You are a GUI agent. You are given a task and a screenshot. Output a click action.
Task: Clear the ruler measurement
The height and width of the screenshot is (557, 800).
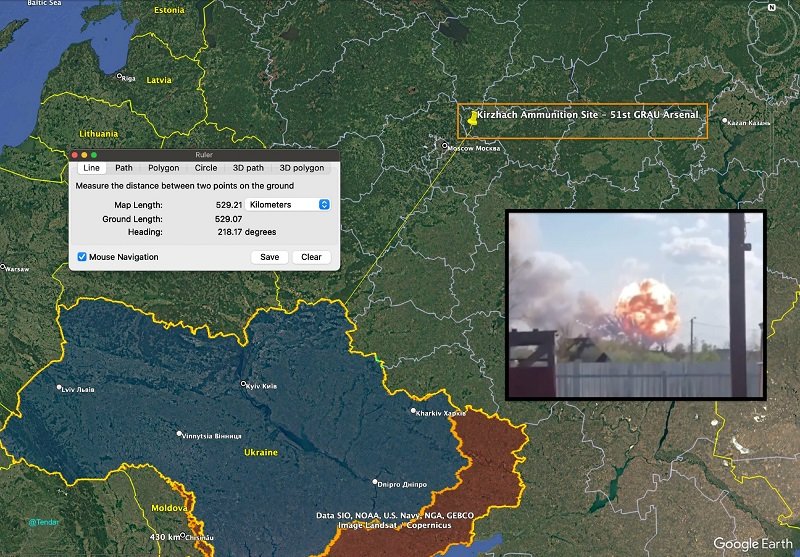[311, 257]
